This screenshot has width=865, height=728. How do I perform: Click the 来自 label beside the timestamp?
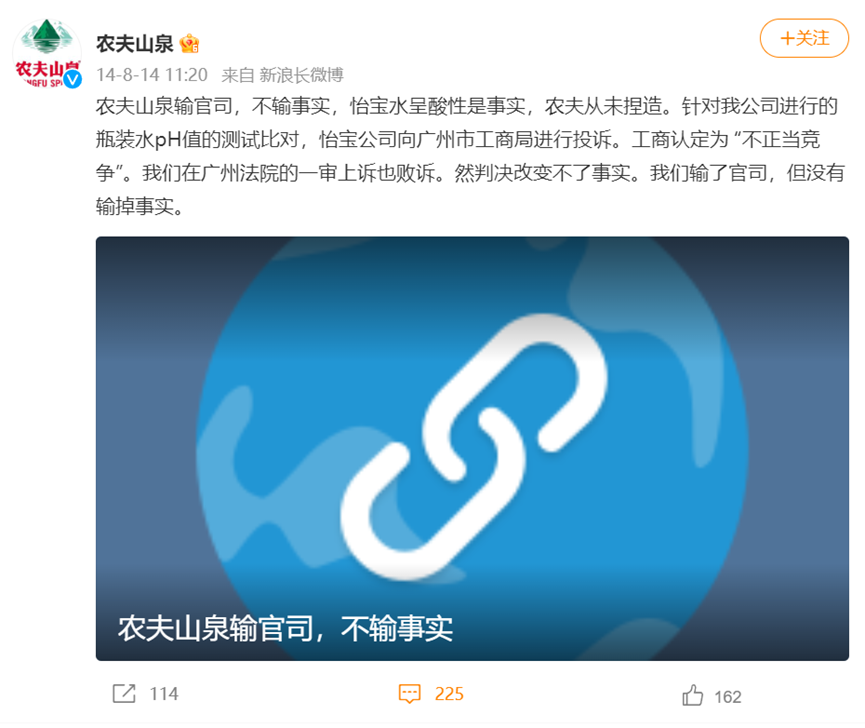tap(238, 74)
